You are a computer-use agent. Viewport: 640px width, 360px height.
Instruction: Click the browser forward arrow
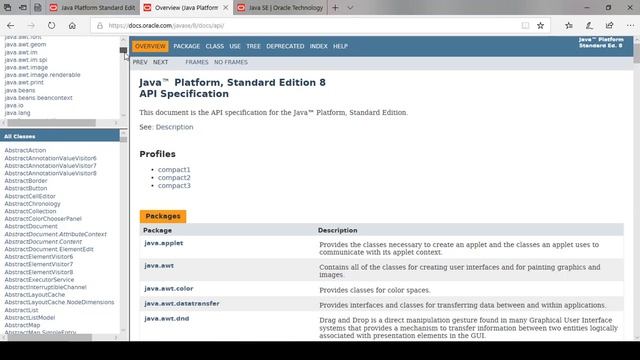click(x=31, y=26)
